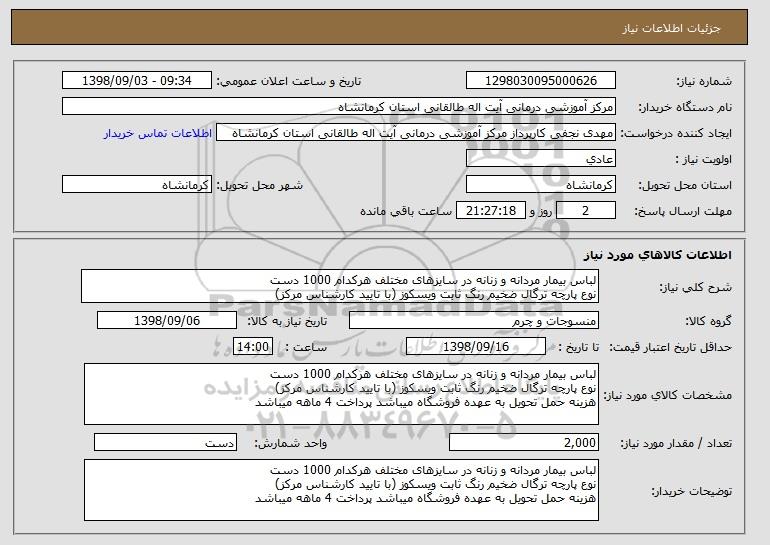Click the اولویت نیاز label
The image size is (770, 545).
[704, 160]
